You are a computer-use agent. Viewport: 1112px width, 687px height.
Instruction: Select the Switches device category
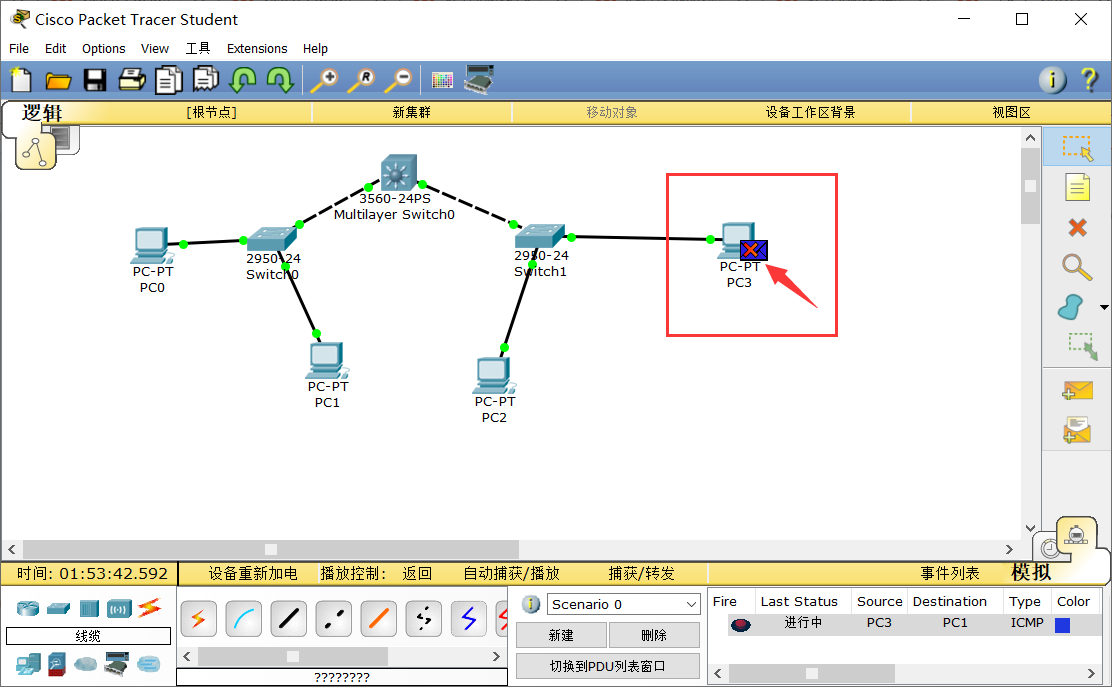click(x=59, y=608)
